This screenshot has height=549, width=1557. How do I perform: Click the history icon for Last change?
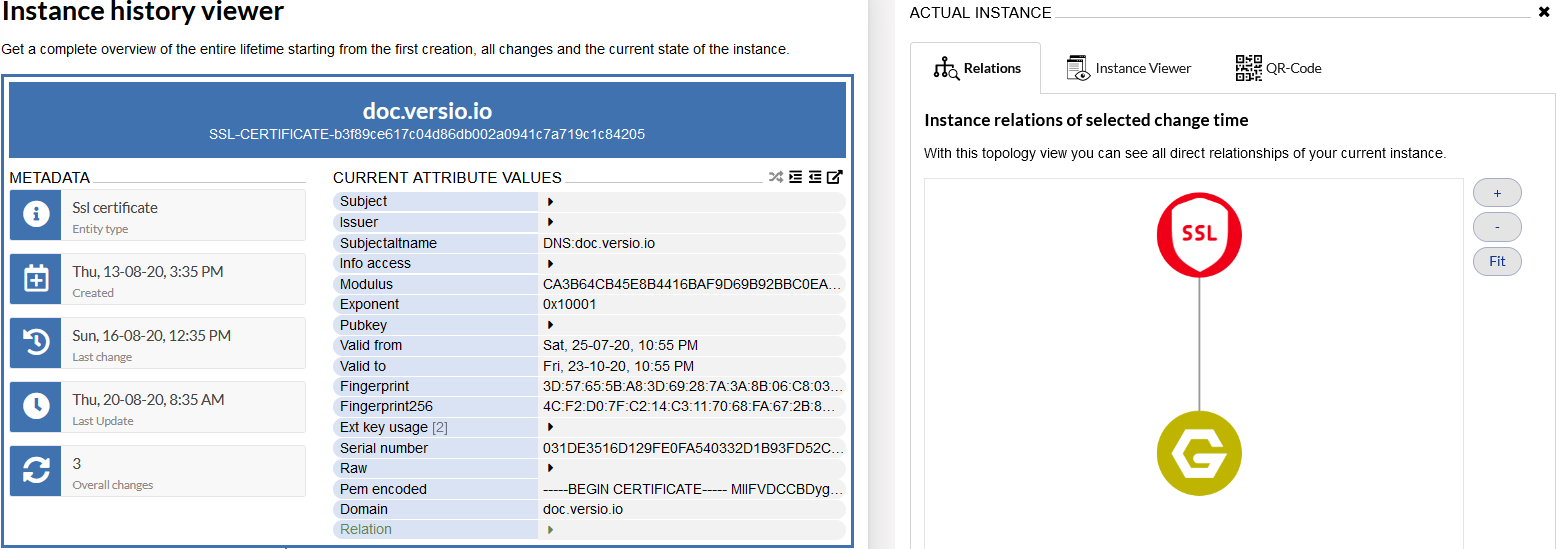36,343
